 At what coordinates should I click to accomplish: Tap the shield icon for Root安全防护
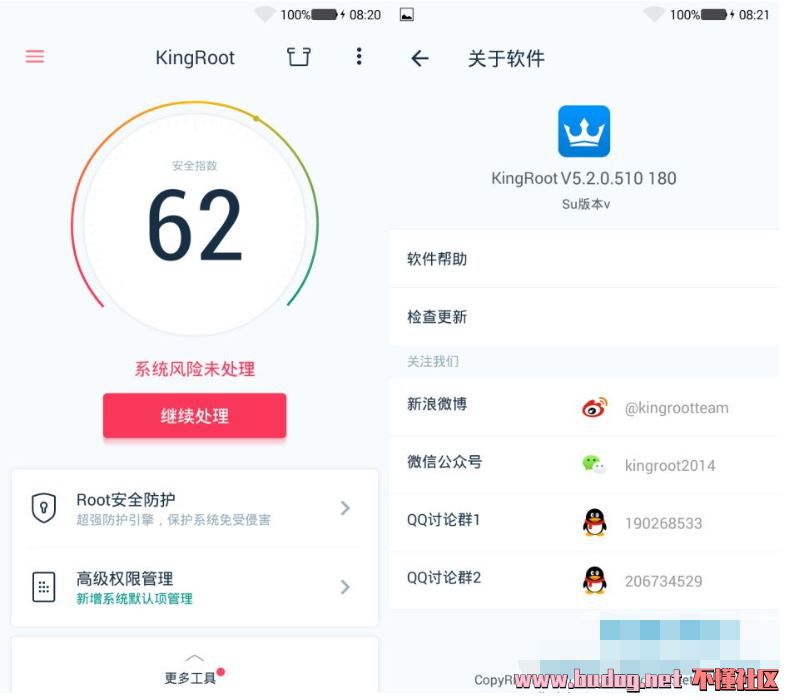(x=44, y=508)
